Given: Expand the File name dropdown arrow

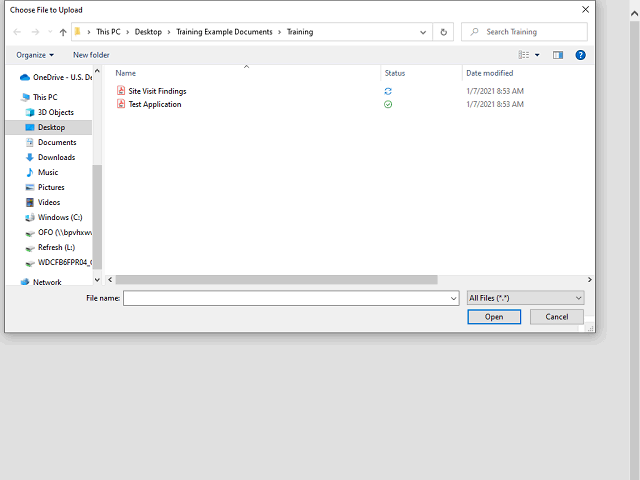Looking at the screenshot, I should [x=453, y=298].
